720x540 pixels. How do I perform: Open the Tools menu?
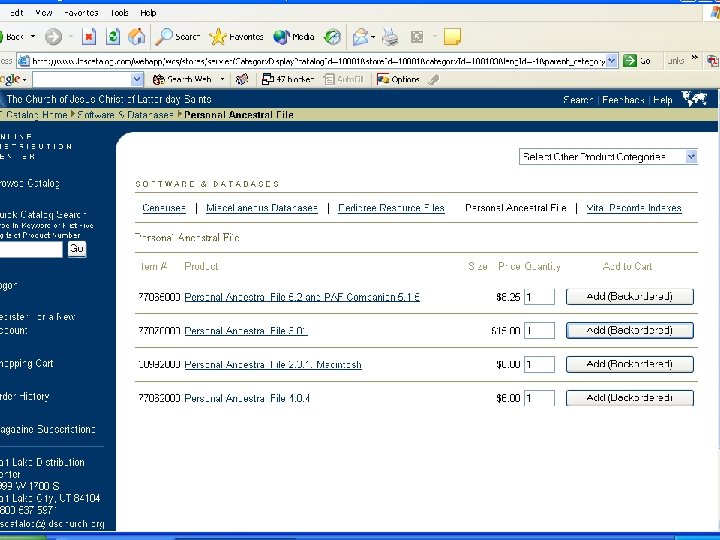(119, 13)
